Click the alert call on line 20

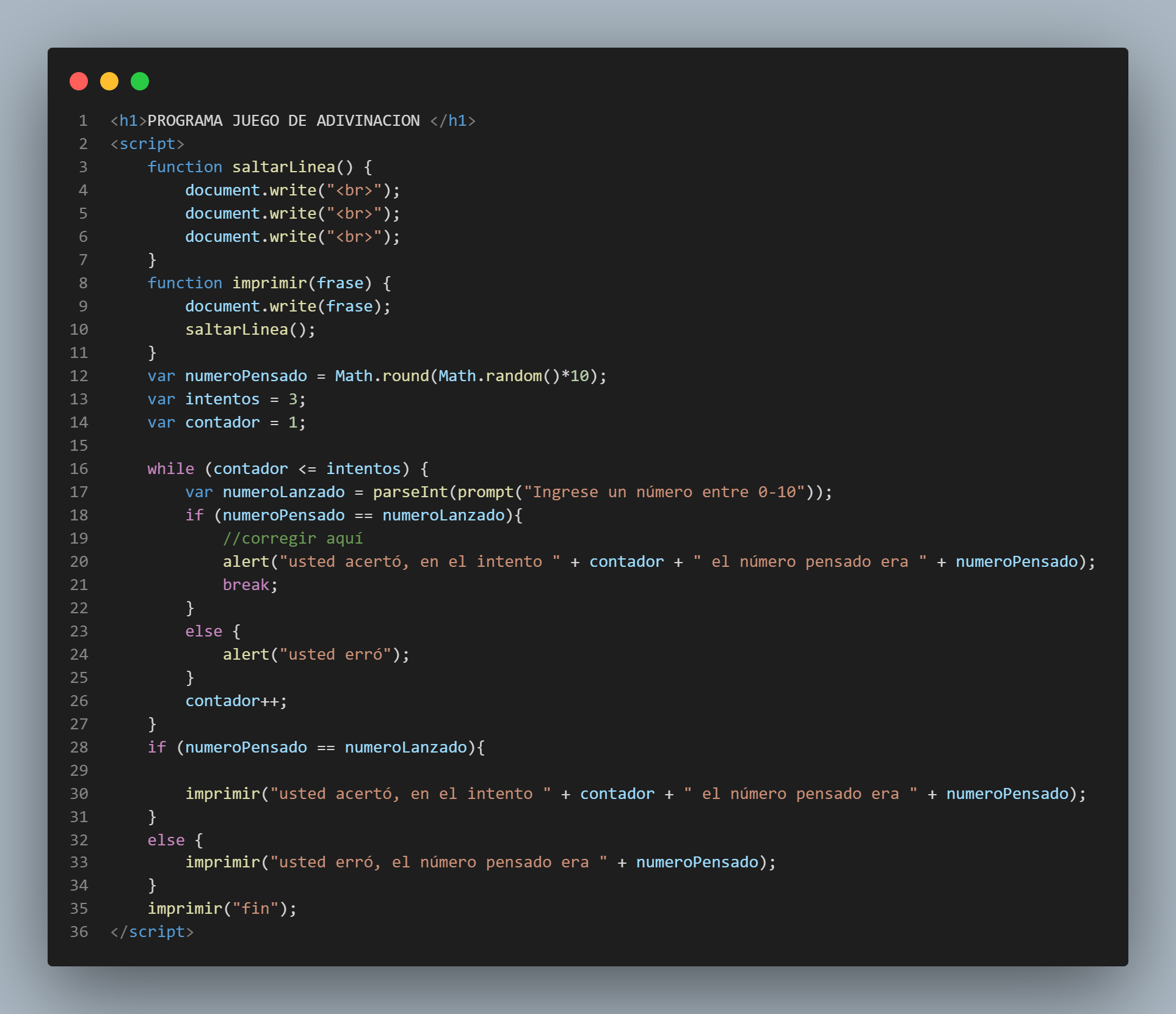(659, 561)
